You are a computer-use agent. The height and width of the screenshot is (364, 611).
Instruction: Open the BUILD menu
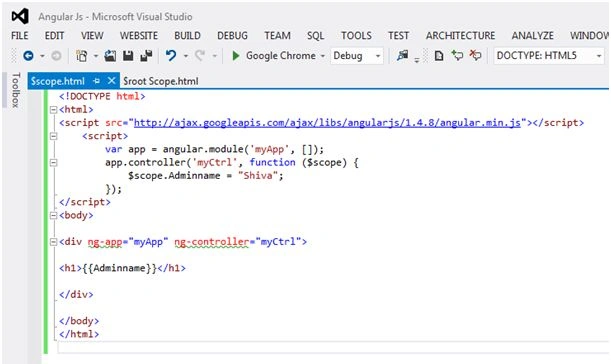187,35
